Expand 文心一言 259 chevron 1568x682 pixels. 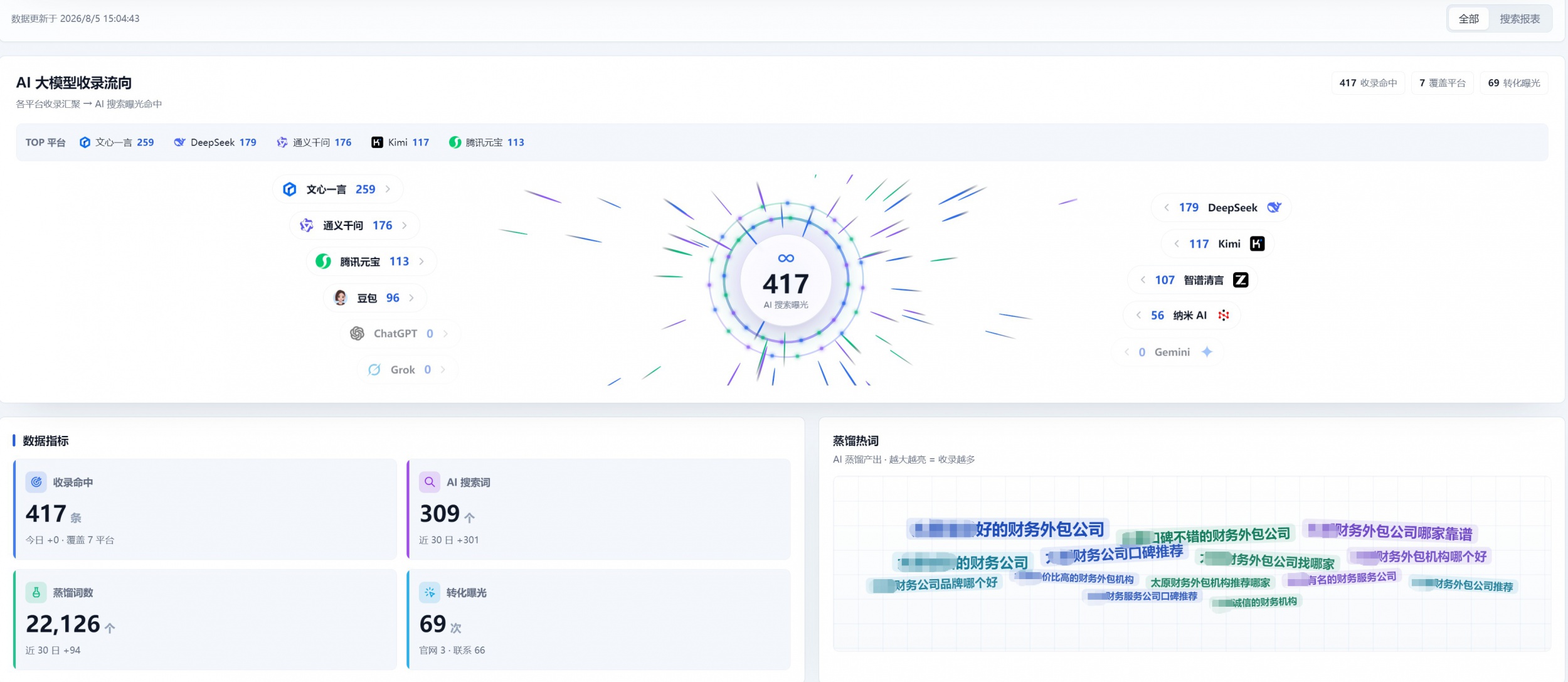tap(388, 189)
